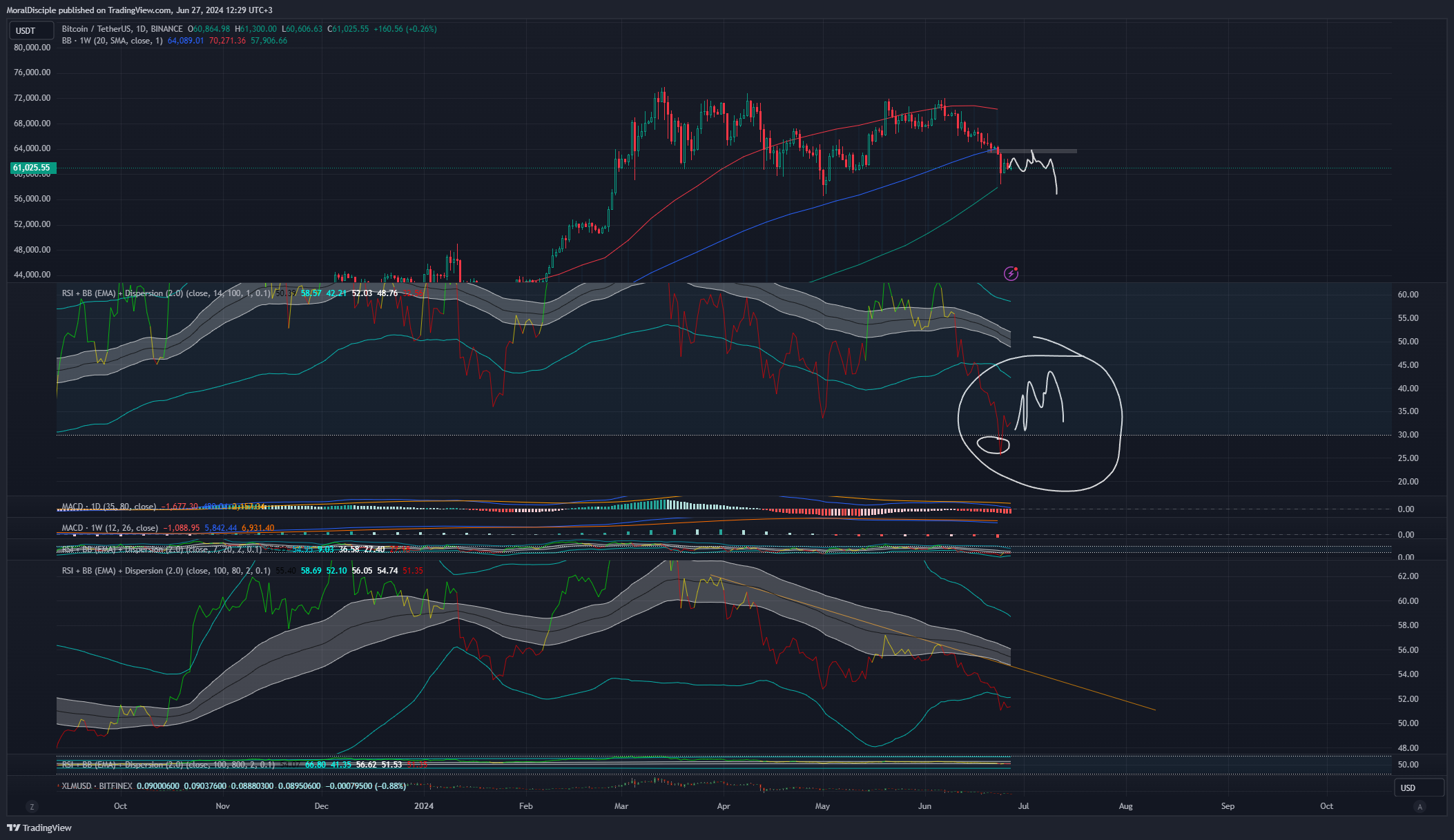The height and width of the screenshot is (840, 1454).
Task: Select the RSI legend with close, 14, 100 settings
Action: tap(166, 293)
